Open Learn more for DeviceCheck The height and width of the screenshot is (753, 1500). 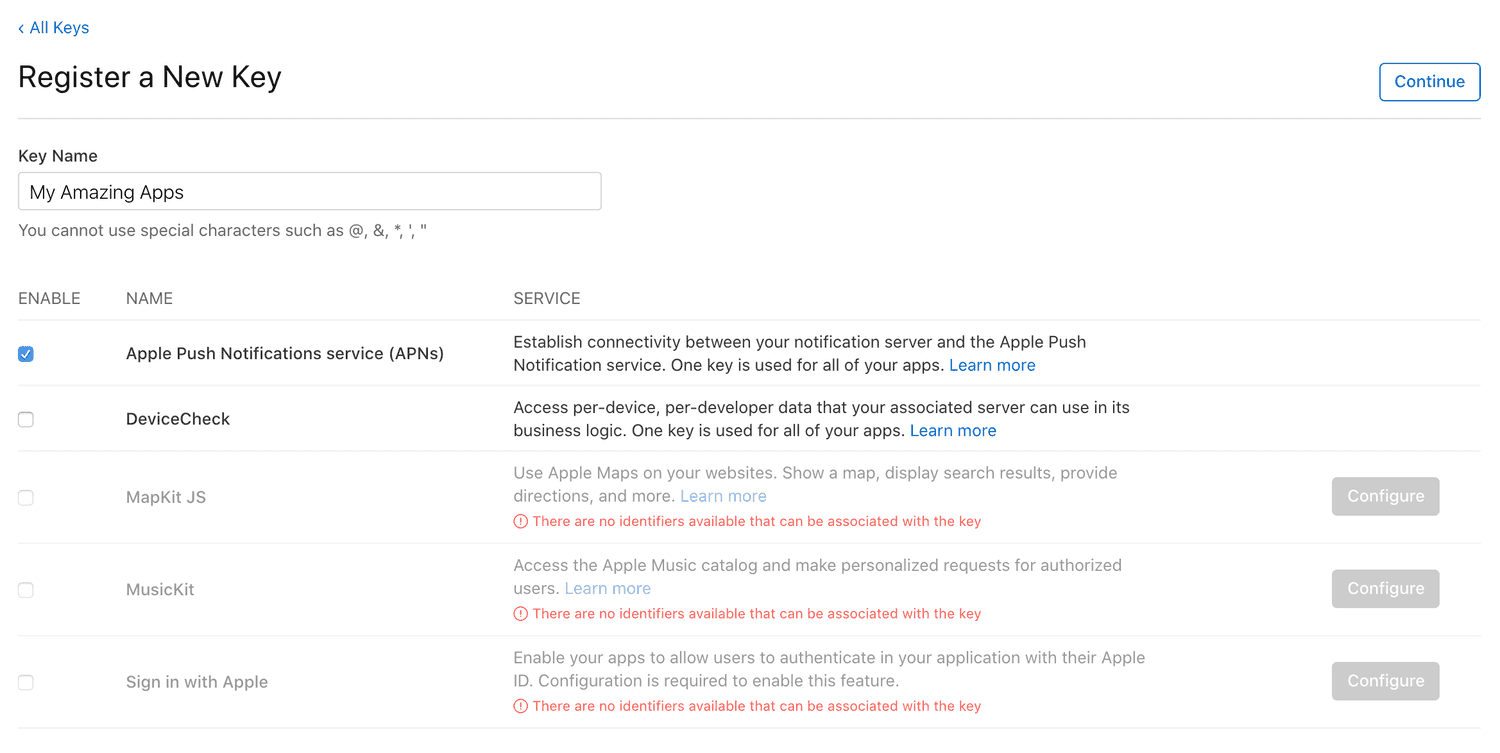tap(953, 430)
